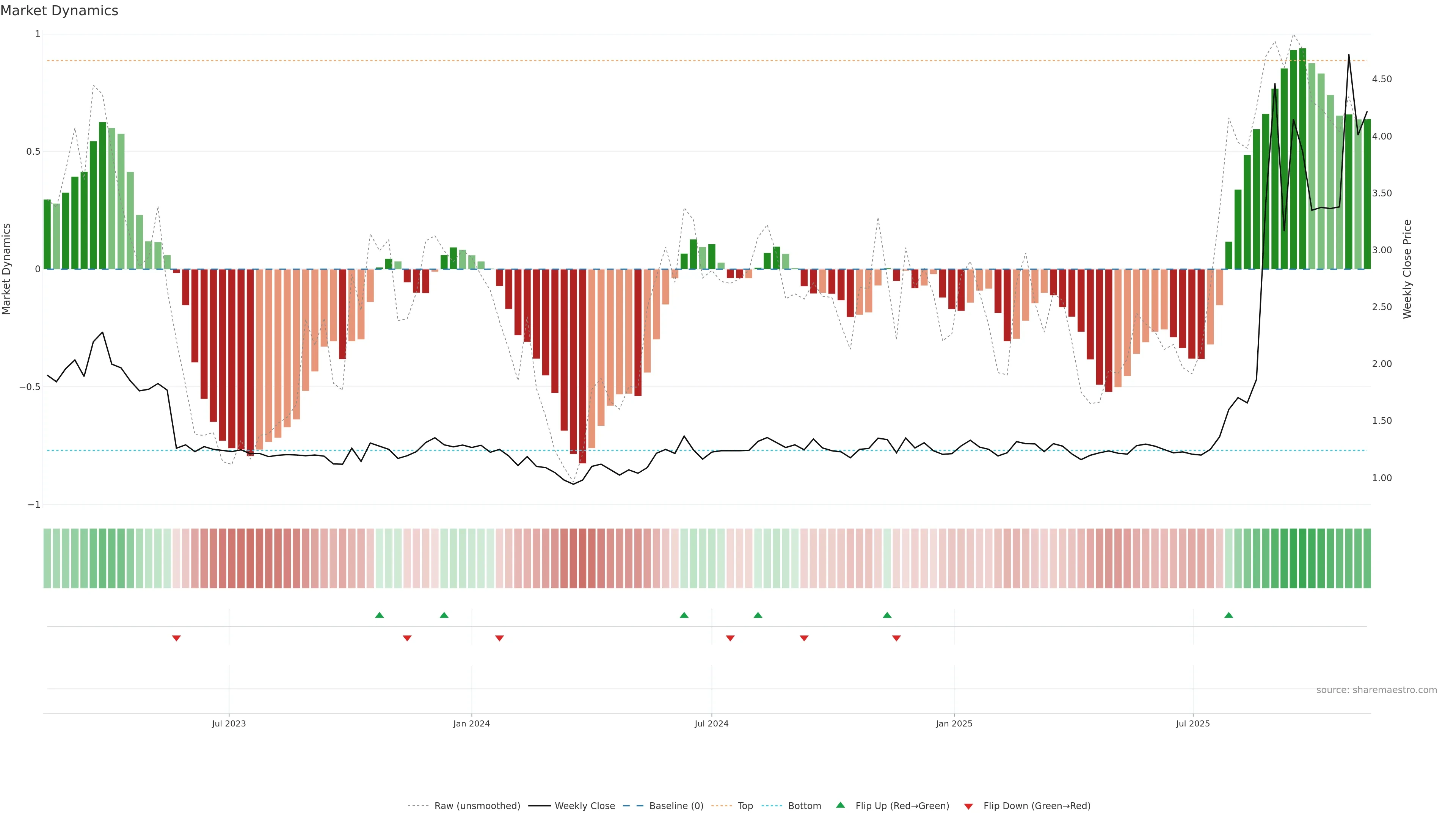Click the Weekly Close Price axis title

[1407, 269]
